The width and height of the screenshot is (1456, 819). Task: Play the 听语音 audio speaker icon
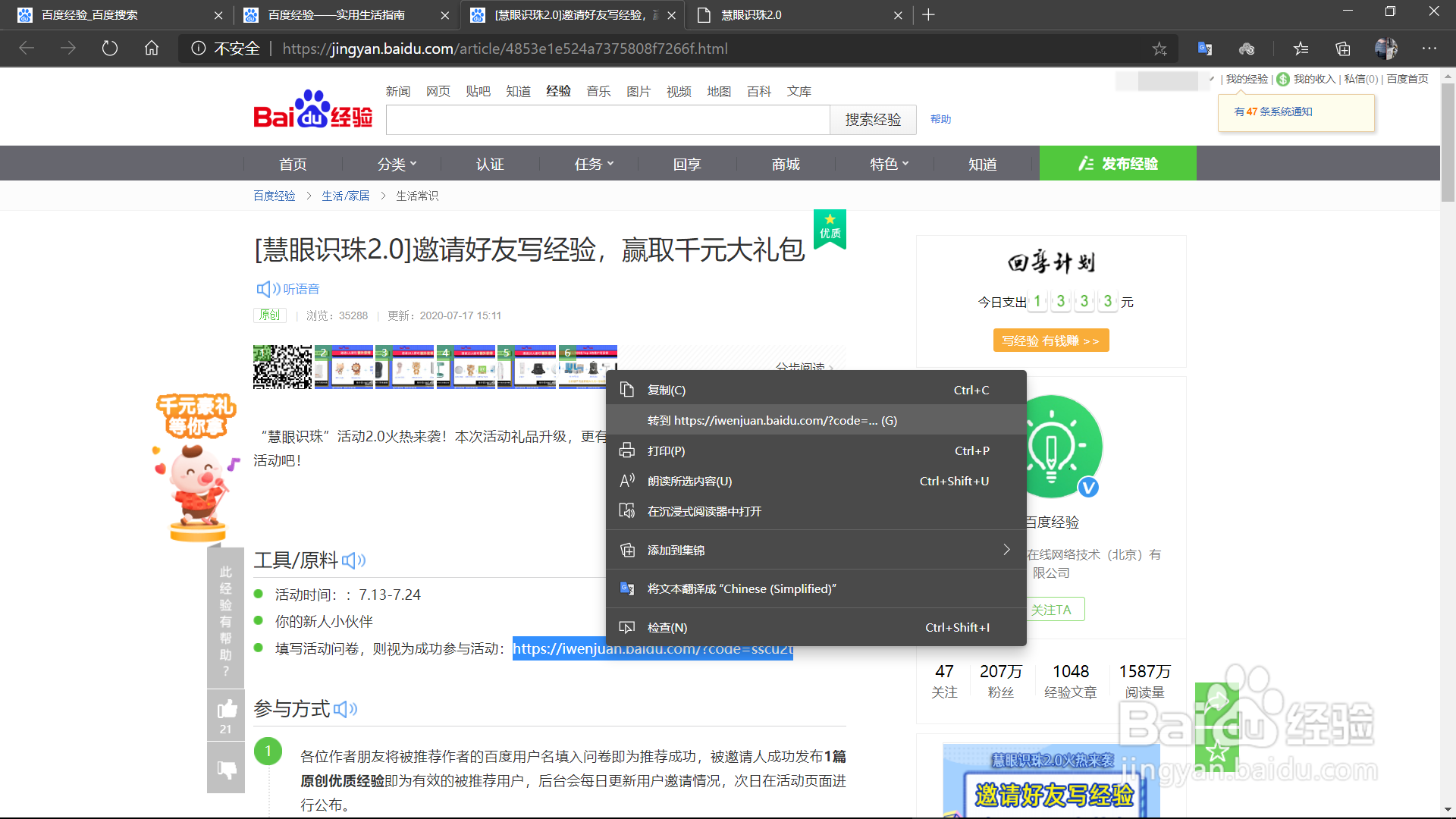pyautogui.click(x=268, y=289)
